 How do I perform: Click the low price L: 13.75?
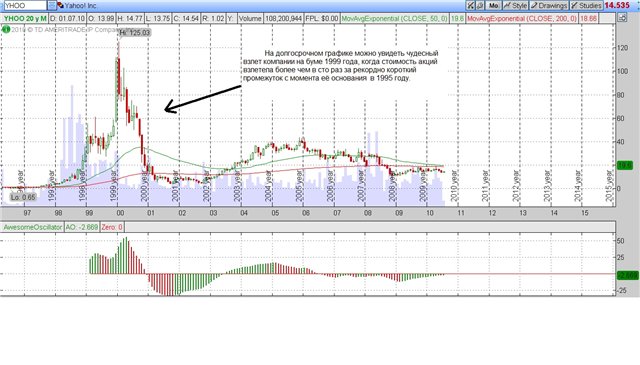[158, 18]
